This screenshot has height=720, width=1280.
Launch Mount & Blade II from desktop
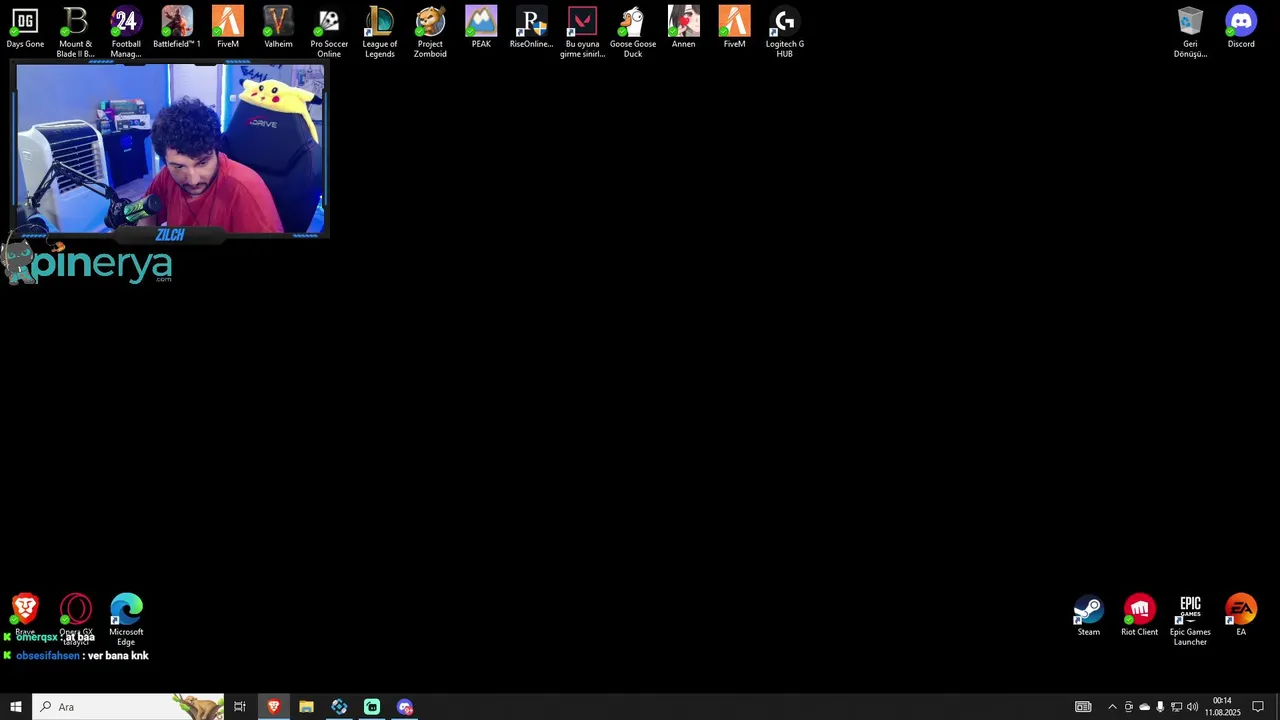coord(75,32)
